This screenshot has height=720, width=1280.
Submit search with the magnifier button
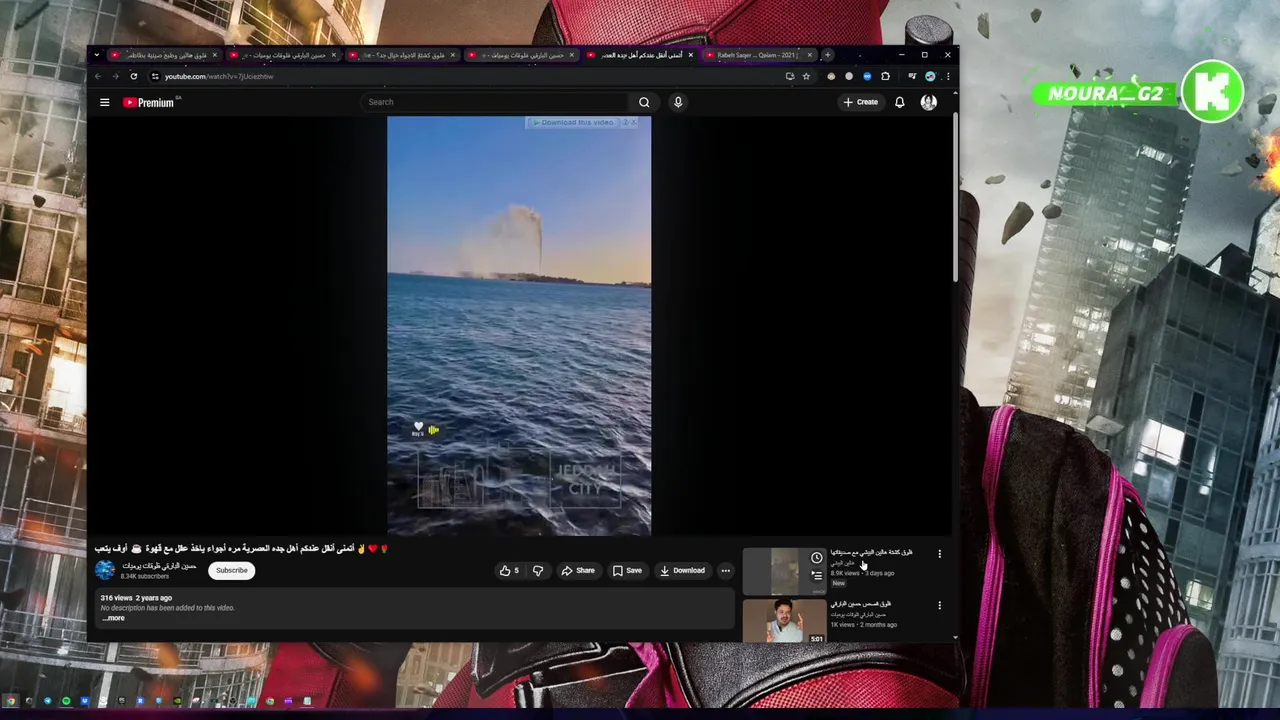644,102
